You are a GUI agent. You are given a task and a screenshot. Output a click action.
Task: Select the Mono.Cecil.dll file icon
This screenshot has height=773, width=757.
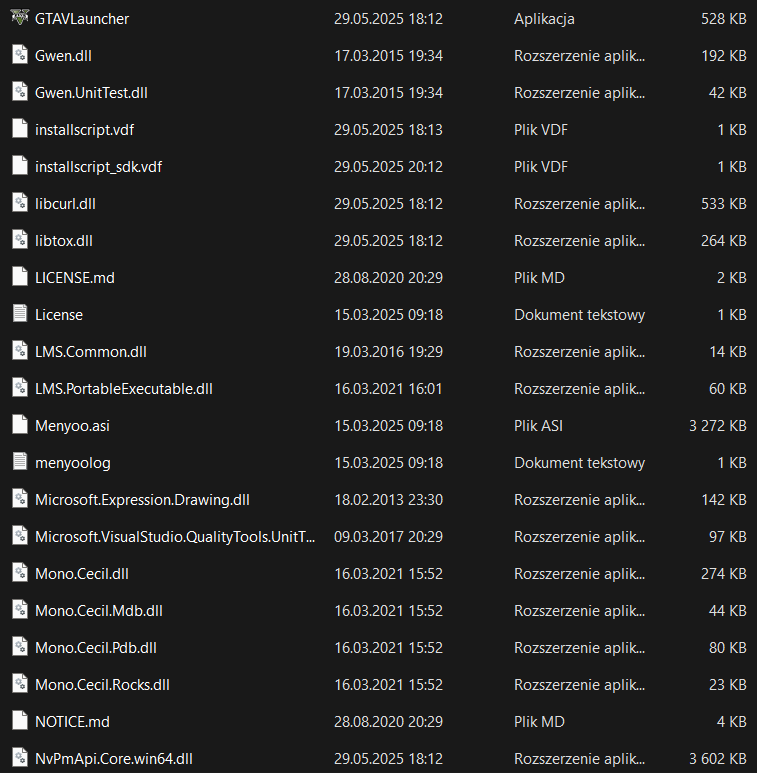point(19,573)
